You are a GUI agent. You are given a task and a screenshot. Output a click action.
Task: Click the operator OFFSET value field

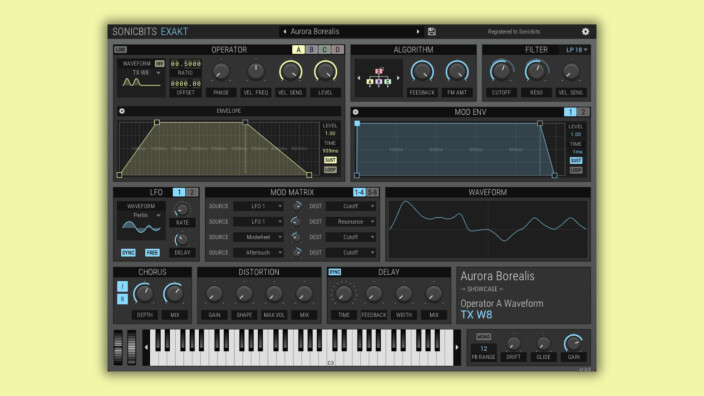click(185, 84)
